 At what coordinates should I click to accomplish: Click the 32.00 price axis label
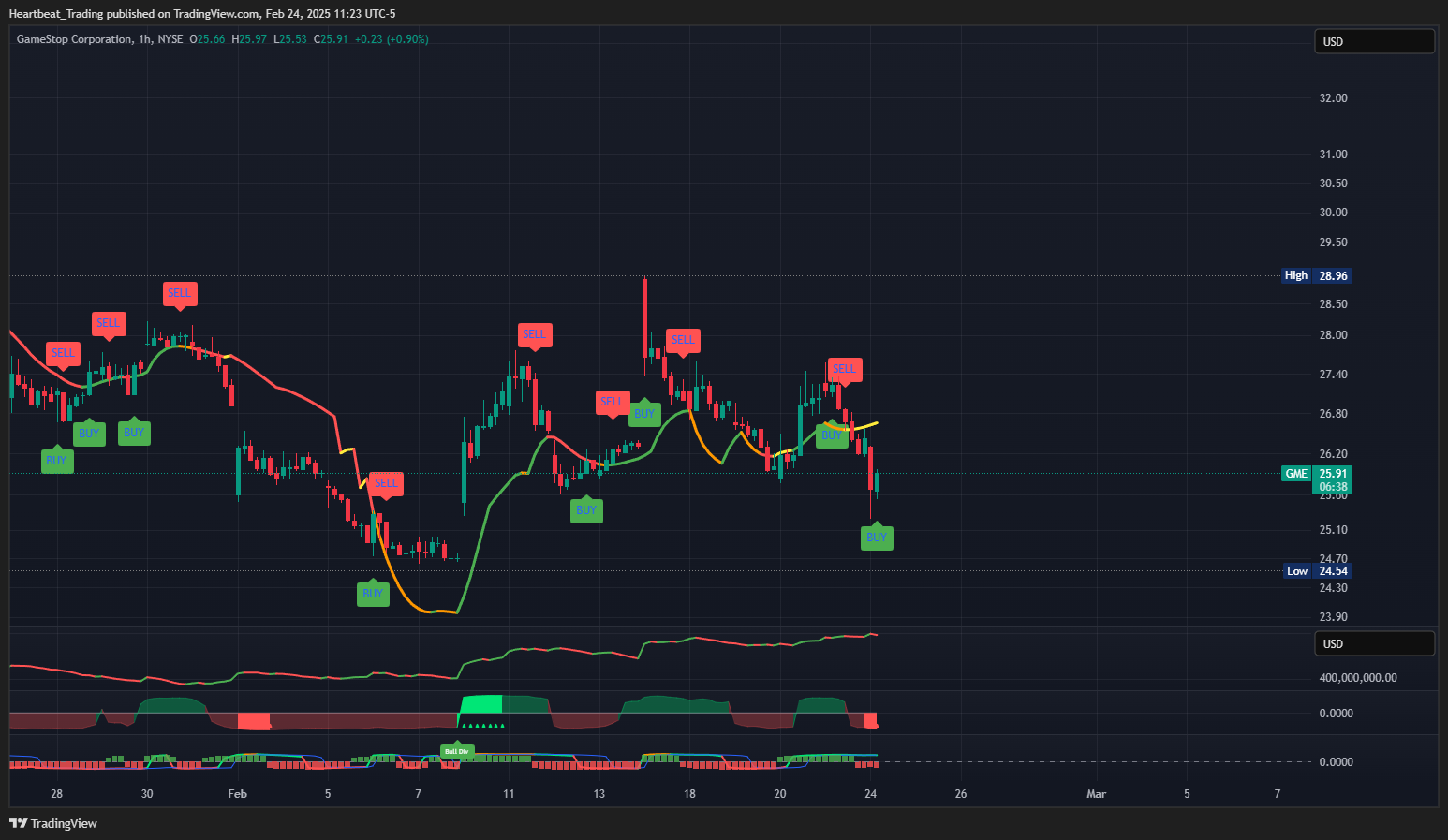pyautogui.click(x=1334, y=98)
